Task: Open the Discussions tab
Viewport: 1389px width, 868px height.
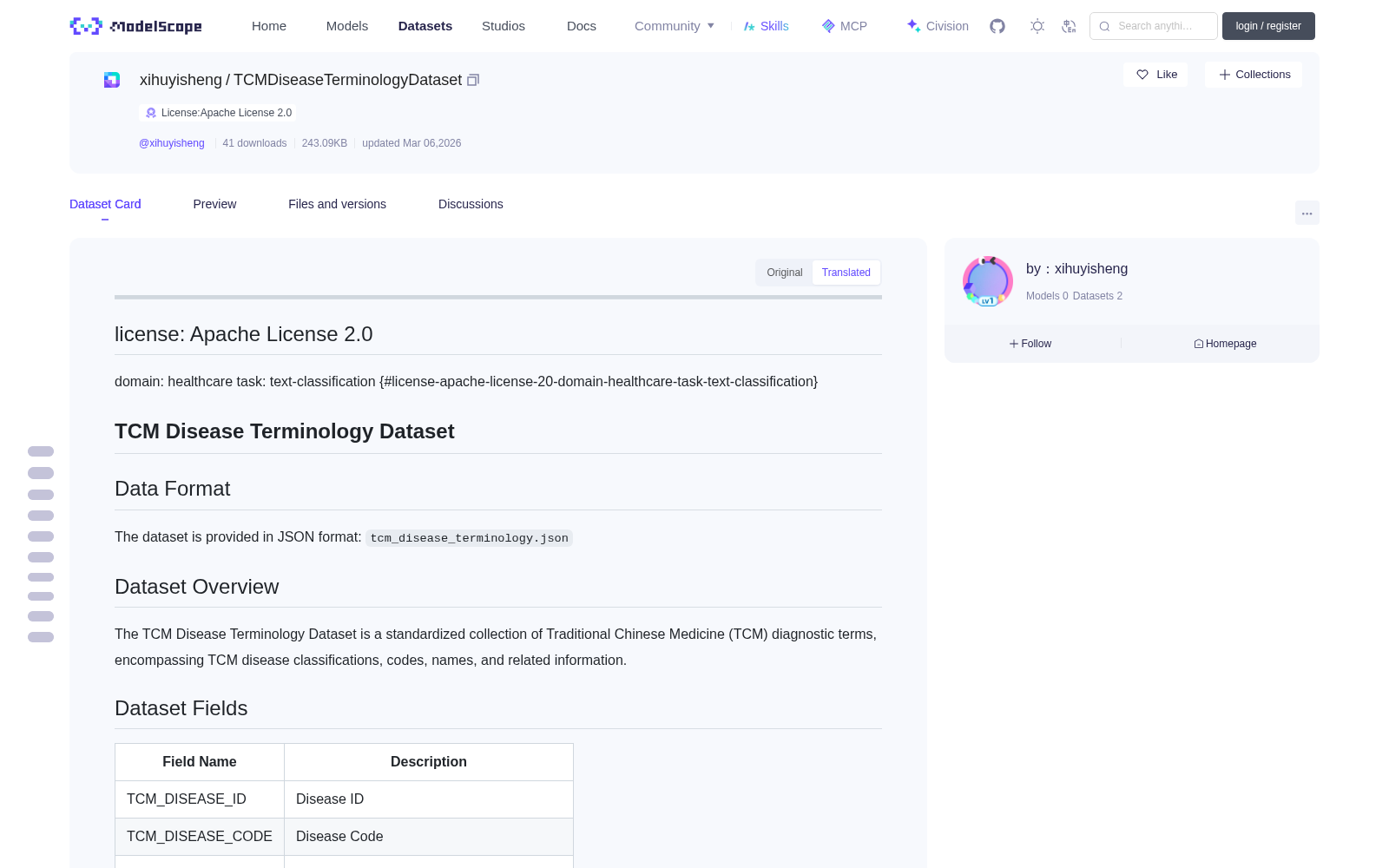Action: pyautogui.click(x=471, y=204)
